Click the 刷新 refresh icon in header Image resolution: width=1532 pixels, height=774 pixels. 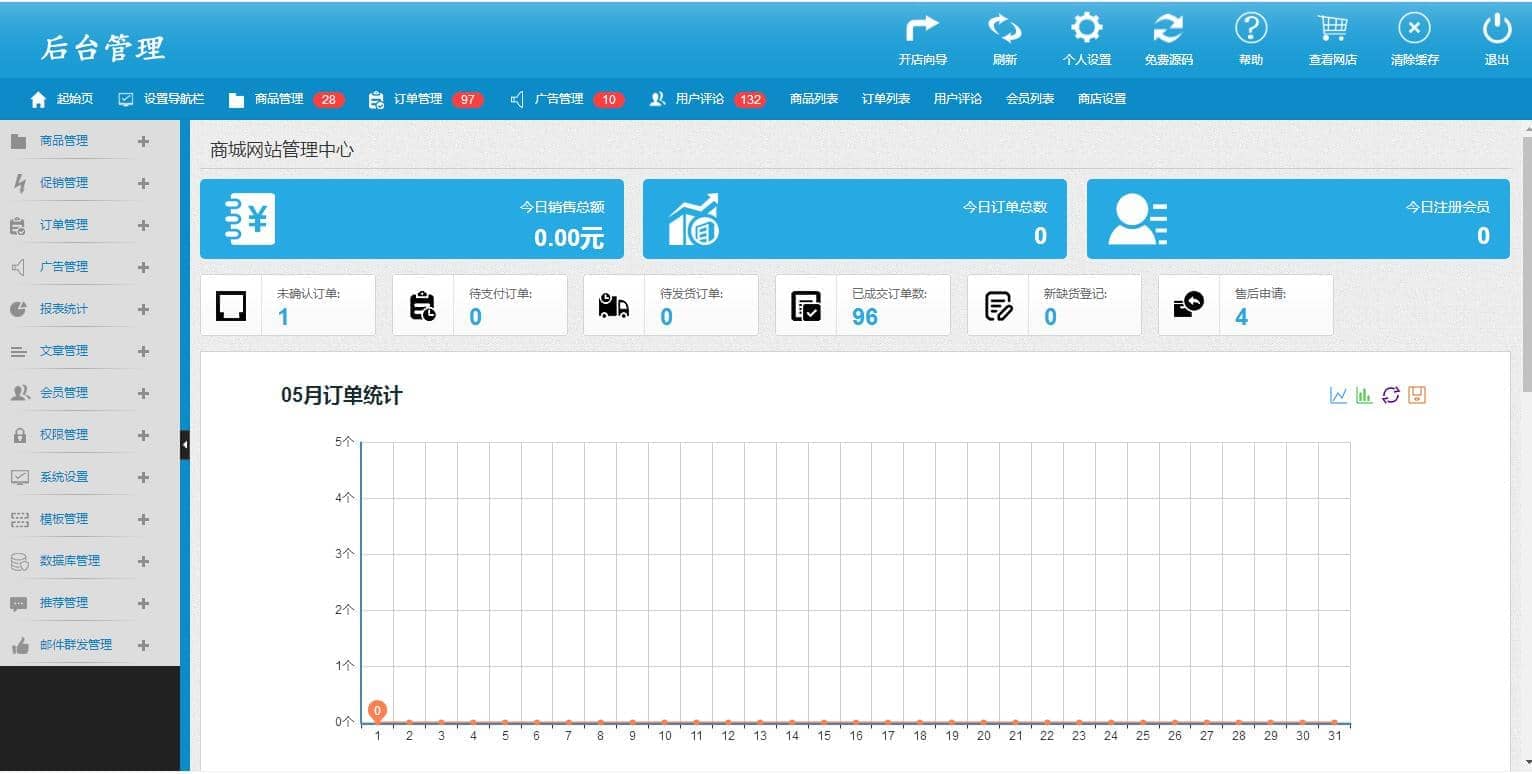pyautogui.click(x=1004, y=29)
